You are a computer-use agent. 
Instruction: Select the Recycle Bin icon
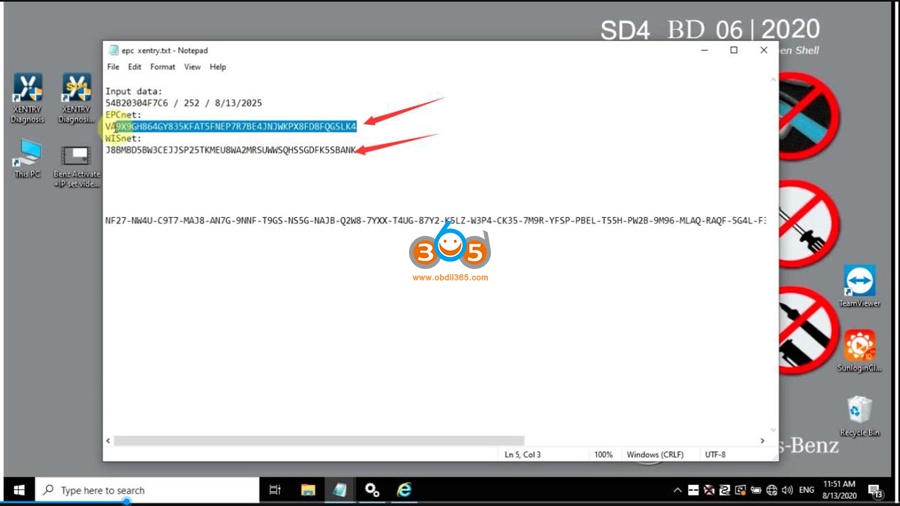point(859,417)
